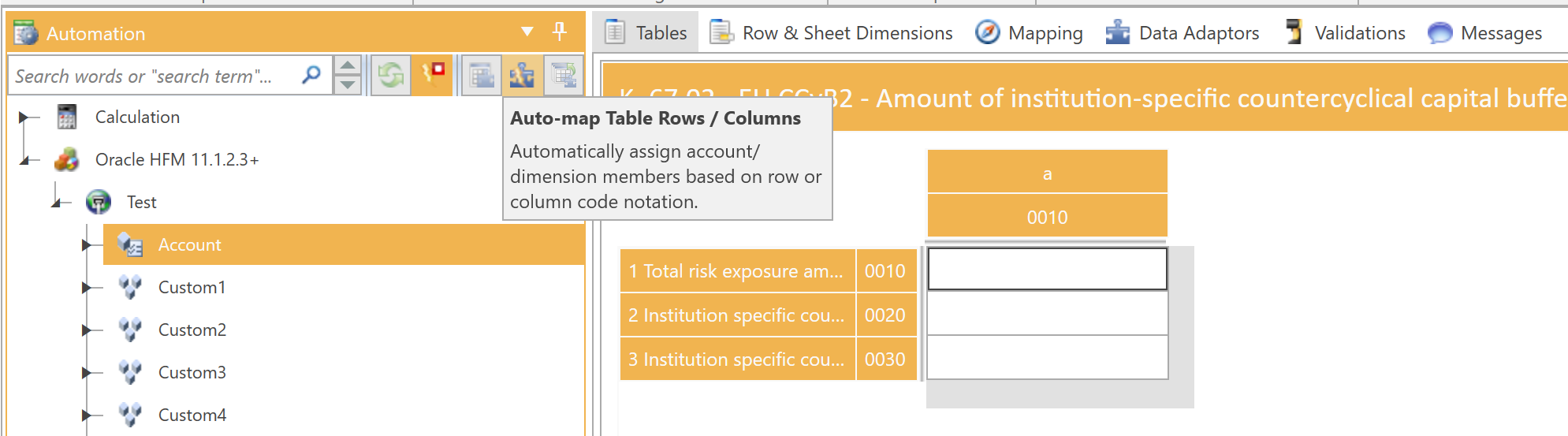Click the grey table grid toolbar icon
The width and height of the screenshot is (1568, 436).
pyautogui.click(x=481, y=76)
